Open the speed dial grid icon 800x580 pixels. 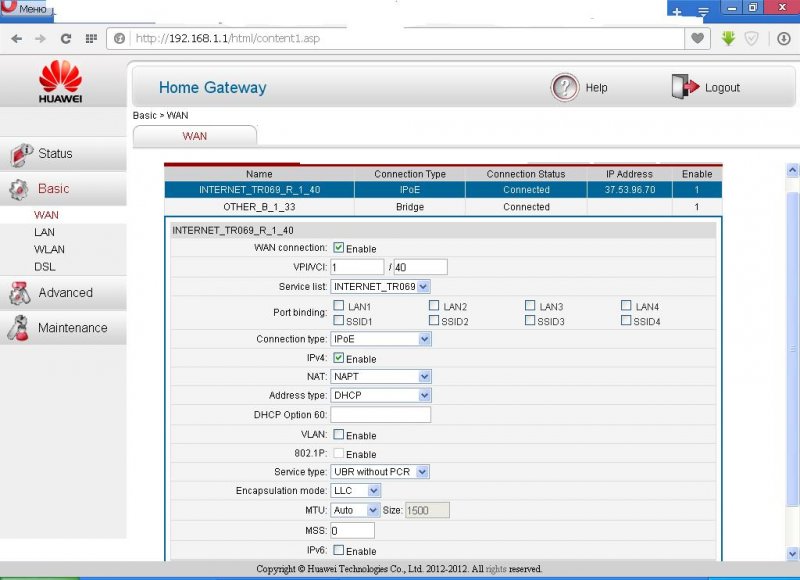click(x=91, y=38)
